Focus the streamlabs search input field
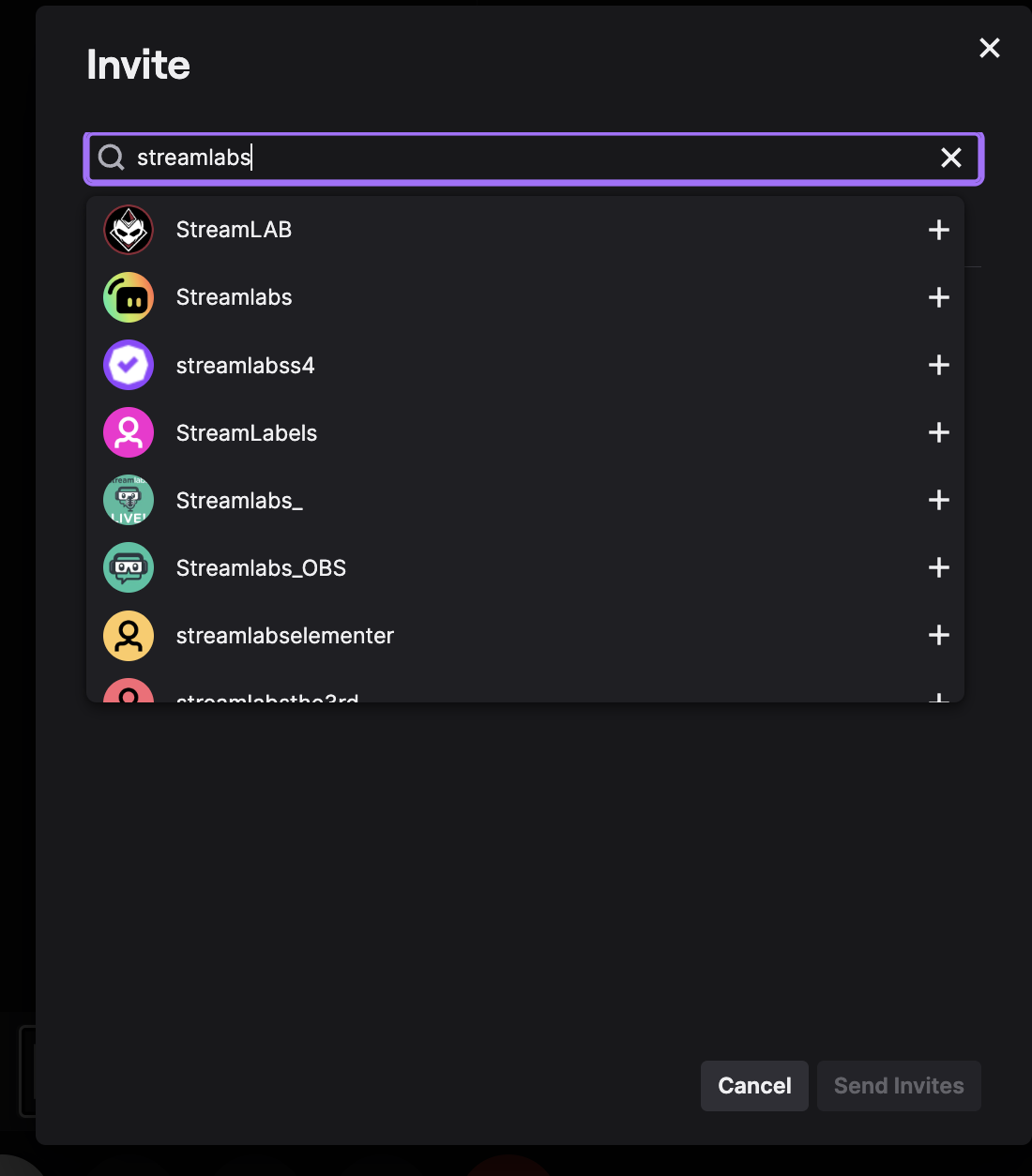 pyautogui.click(x=534, y=158)
